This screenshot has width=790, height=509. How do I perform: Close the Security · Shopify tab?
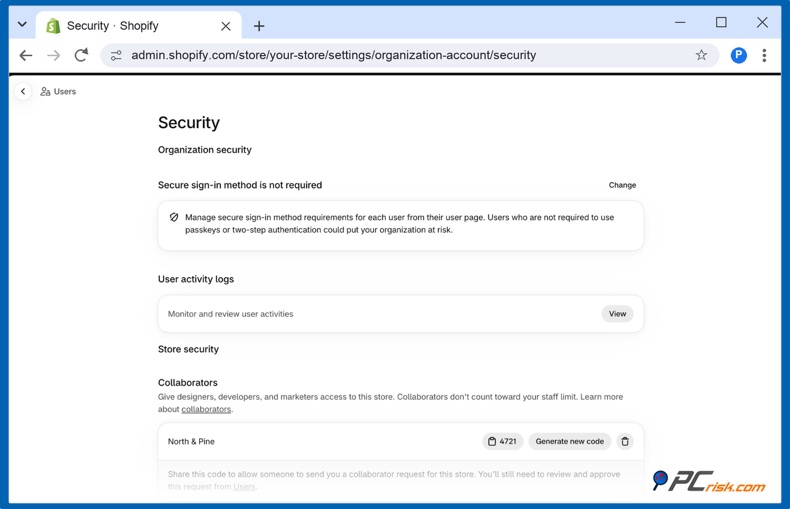[226, 26]
